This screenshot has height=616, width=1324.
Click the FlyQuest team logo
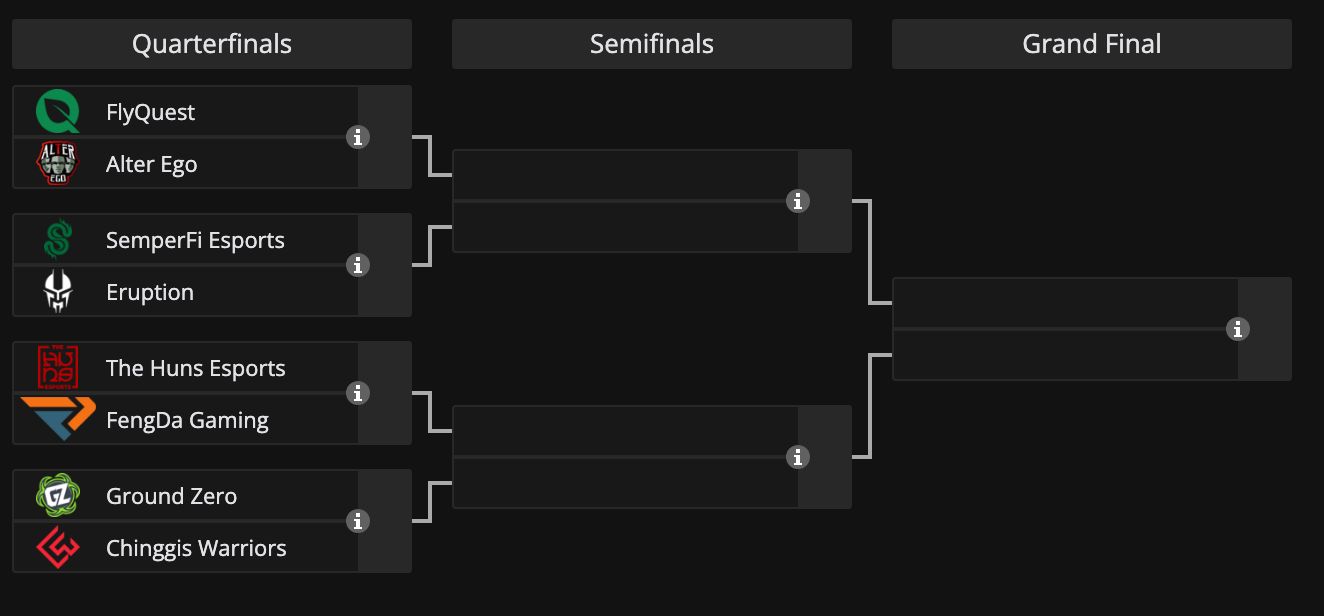58,112
